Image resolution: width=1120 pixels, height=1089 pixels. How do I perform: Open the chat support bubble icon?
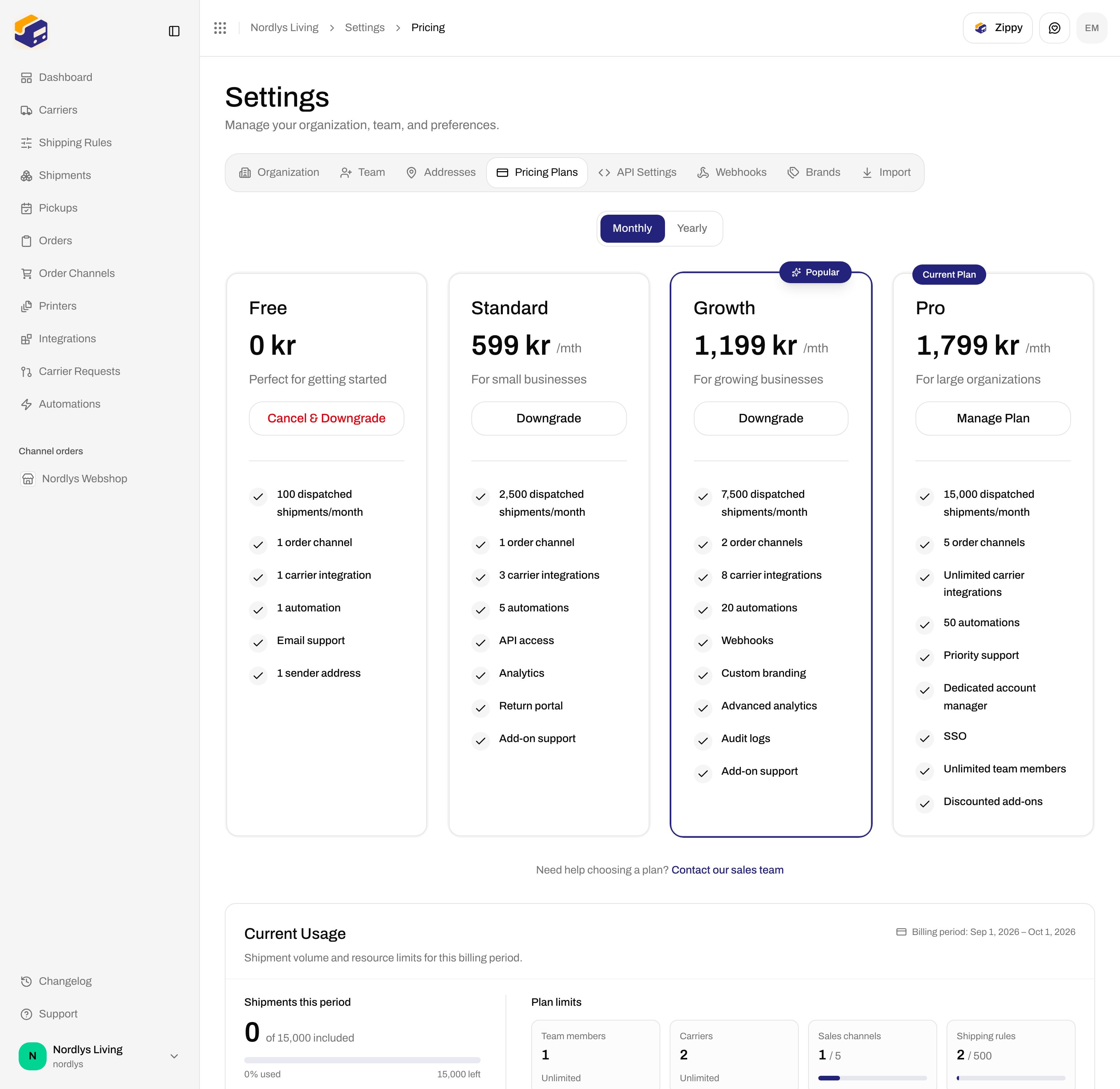tap(1054, 28)
